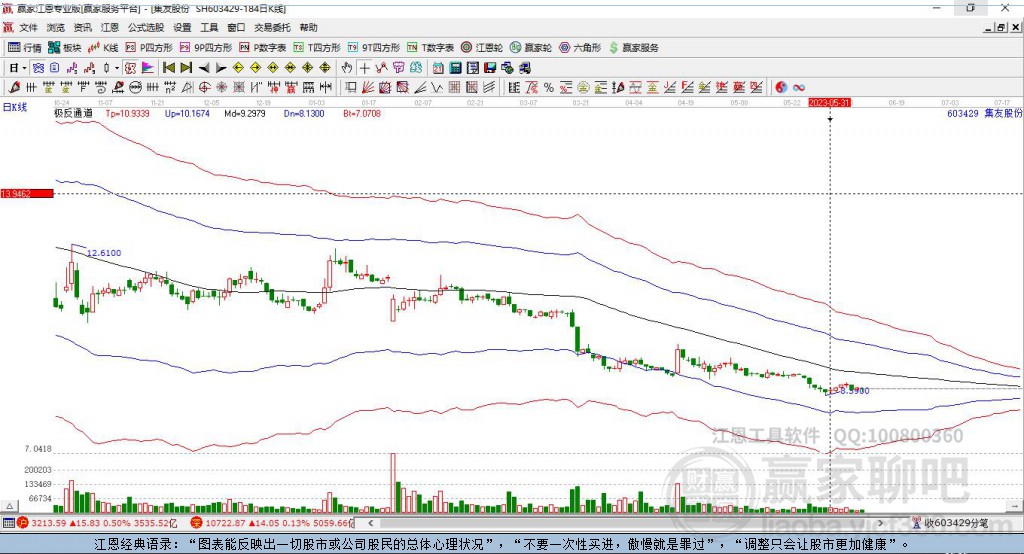Open the calculator icon
The height and width of the screenshot is (554, 1024).
455,68
